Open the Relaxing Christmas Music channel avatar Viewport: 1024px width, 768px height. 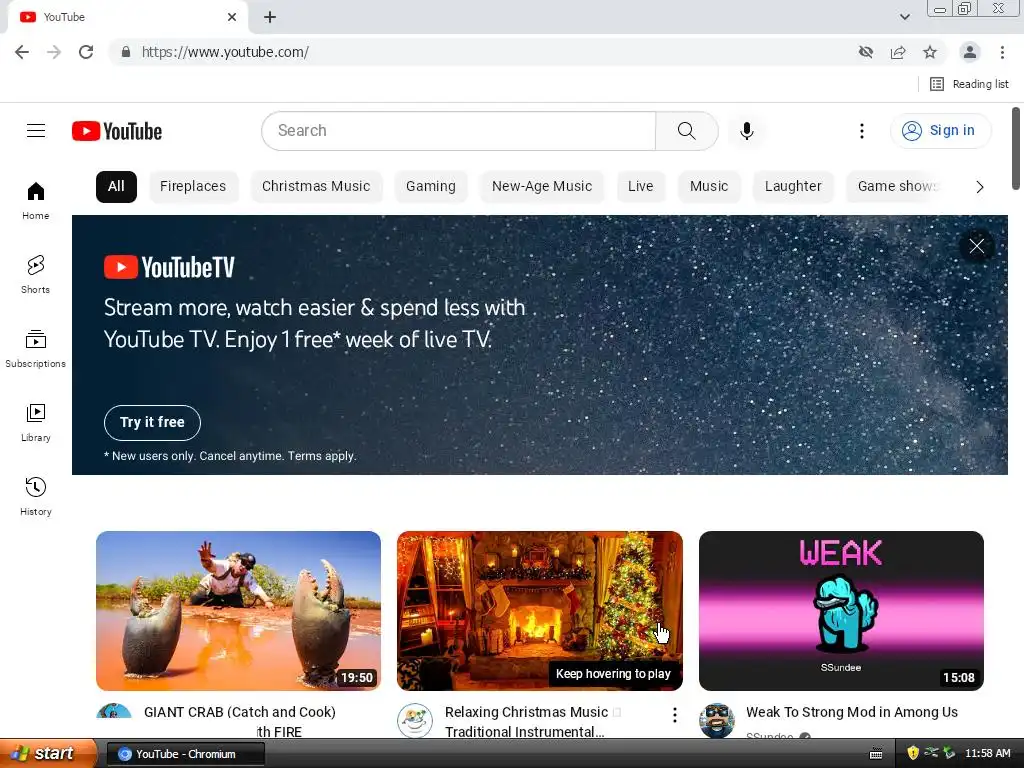tap(415, 720)
